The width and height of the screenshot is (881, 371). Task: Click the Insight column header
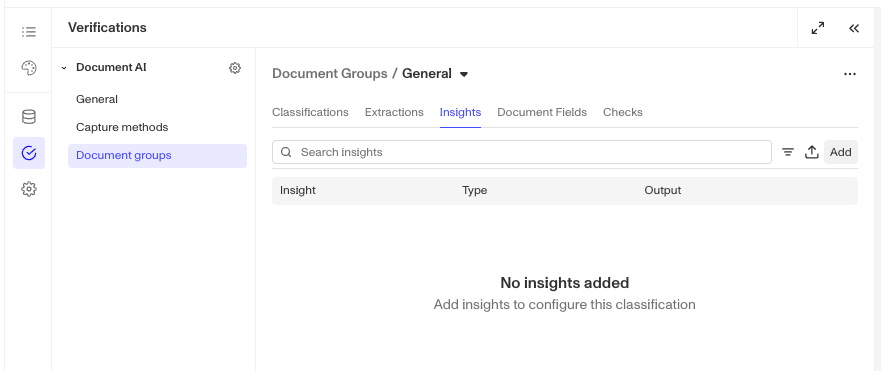coord(298,191)
